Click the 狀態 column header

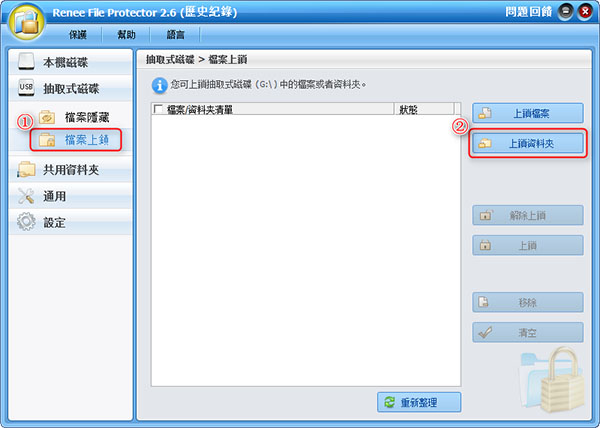point(424,109)
